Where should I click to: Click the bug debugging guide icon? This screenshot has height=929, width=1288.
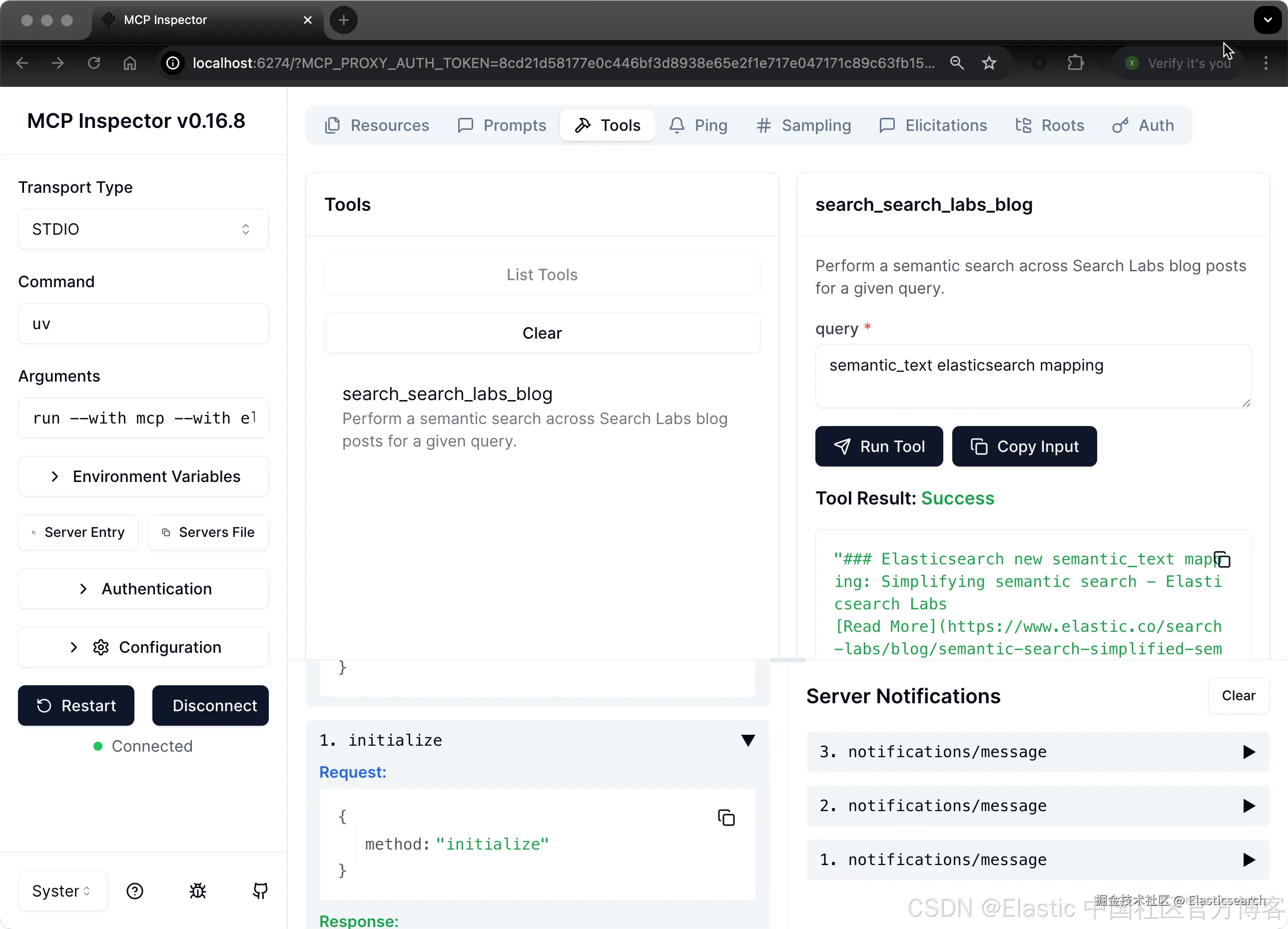pos(198,891)
